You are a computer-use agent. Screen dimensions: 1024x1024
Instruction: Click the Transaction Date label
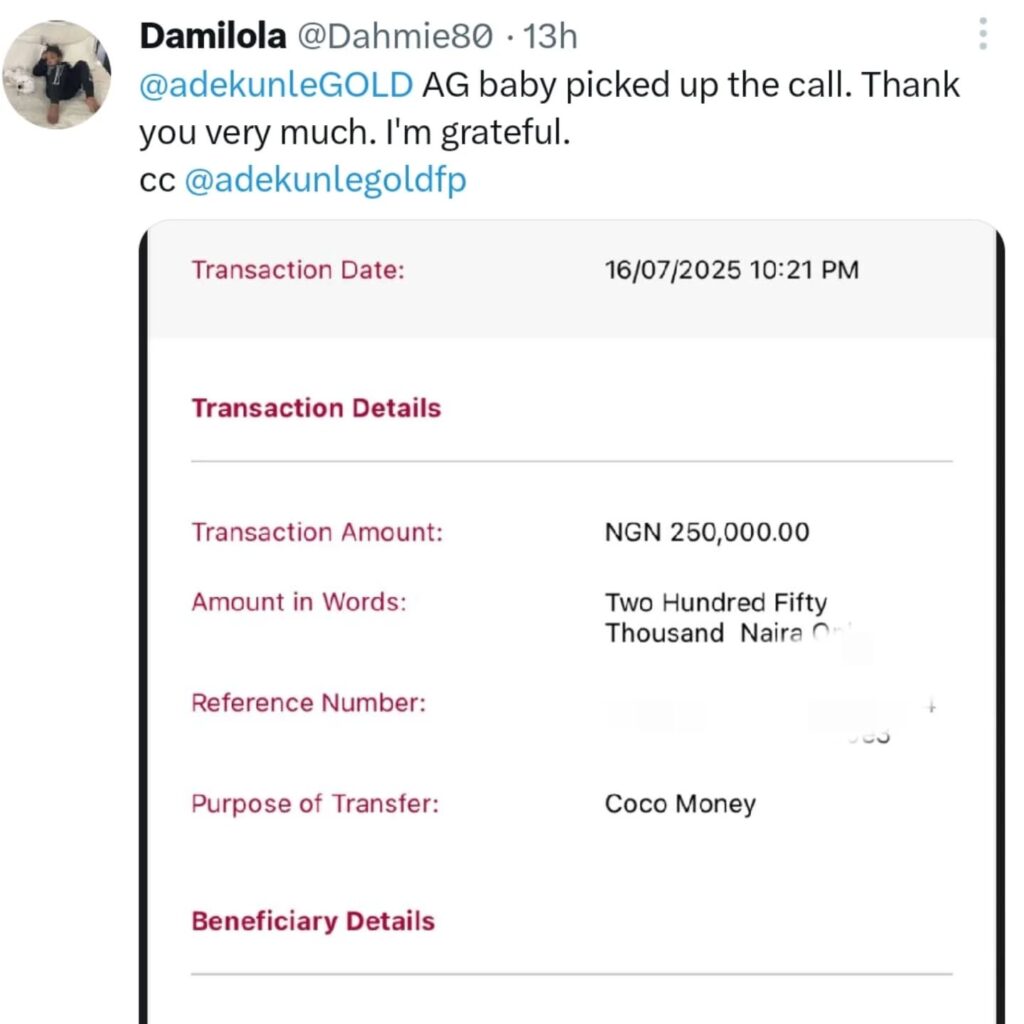[298, 270]
